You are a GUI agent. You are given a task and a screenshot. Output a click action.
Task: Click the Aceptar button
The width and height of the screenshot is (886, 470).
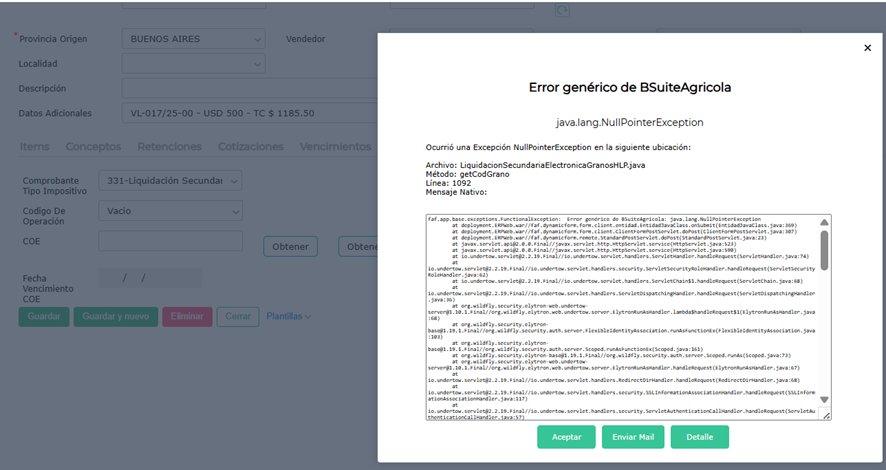coord(566,437)
